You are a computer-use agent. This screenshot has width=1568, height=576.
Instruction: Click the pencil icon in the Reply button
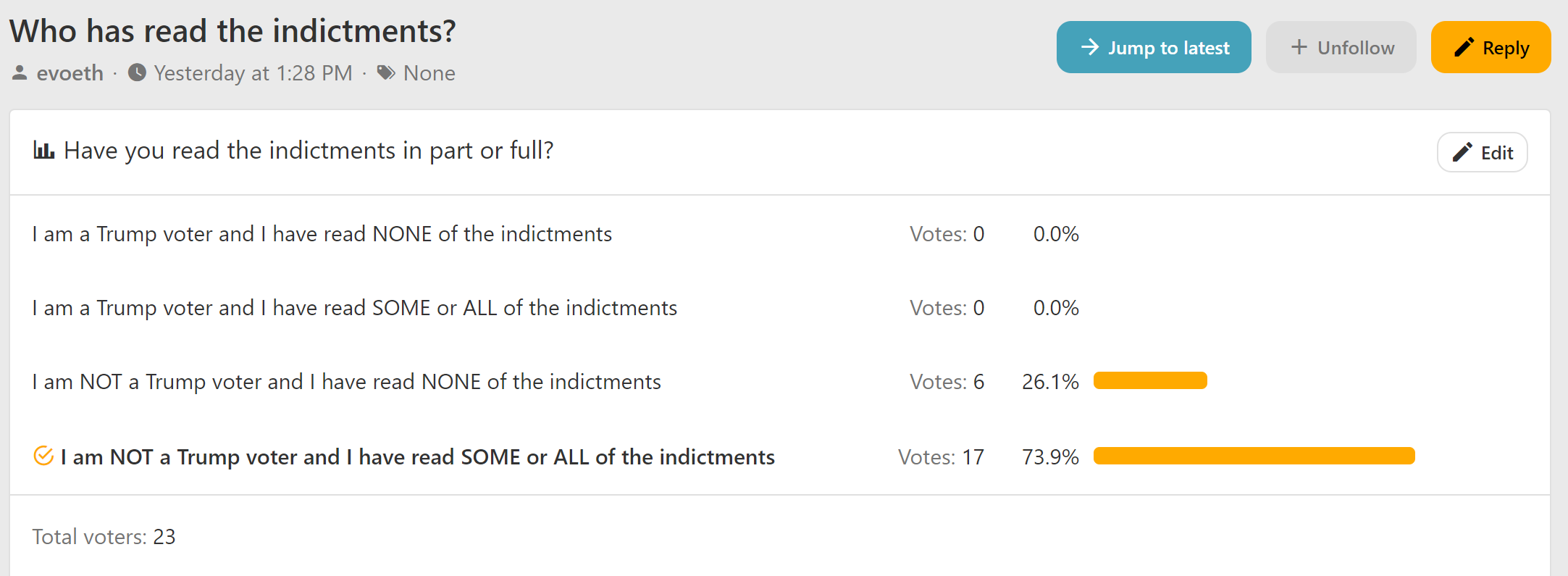pos(1464,48)
